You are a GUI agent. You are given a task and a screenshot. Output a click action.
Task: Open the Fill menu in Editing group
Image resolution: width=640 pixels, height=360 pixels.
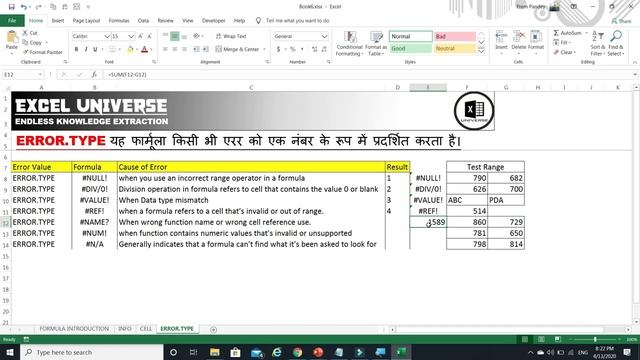[x=562, y=42]
